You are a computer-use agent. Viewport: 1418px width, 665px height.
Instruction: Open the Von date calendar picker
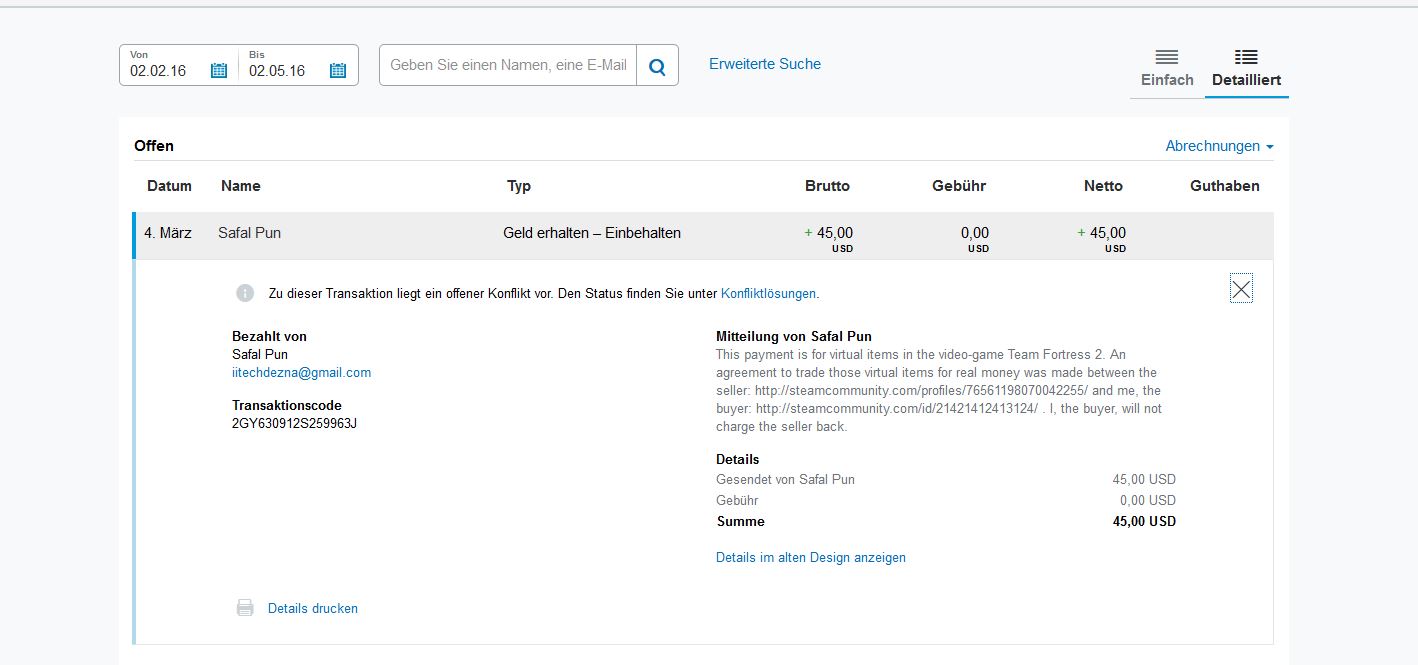[219, 70]
